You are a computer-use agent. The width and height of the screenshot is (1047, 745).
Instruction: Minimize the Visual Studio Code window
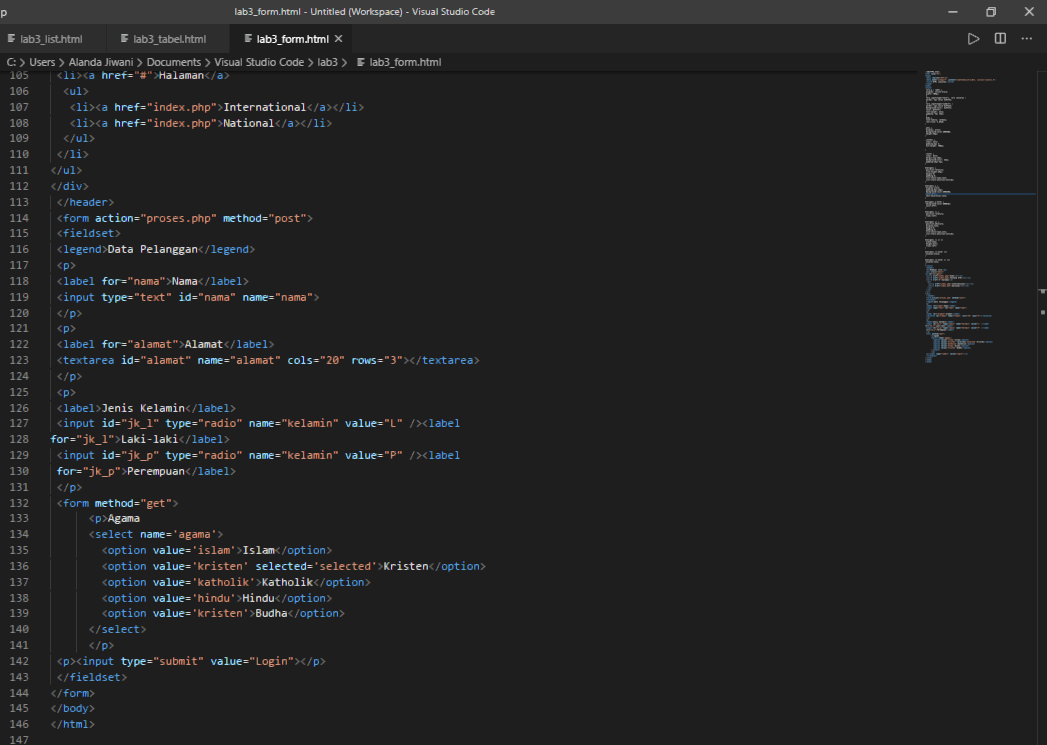point(953,11)
